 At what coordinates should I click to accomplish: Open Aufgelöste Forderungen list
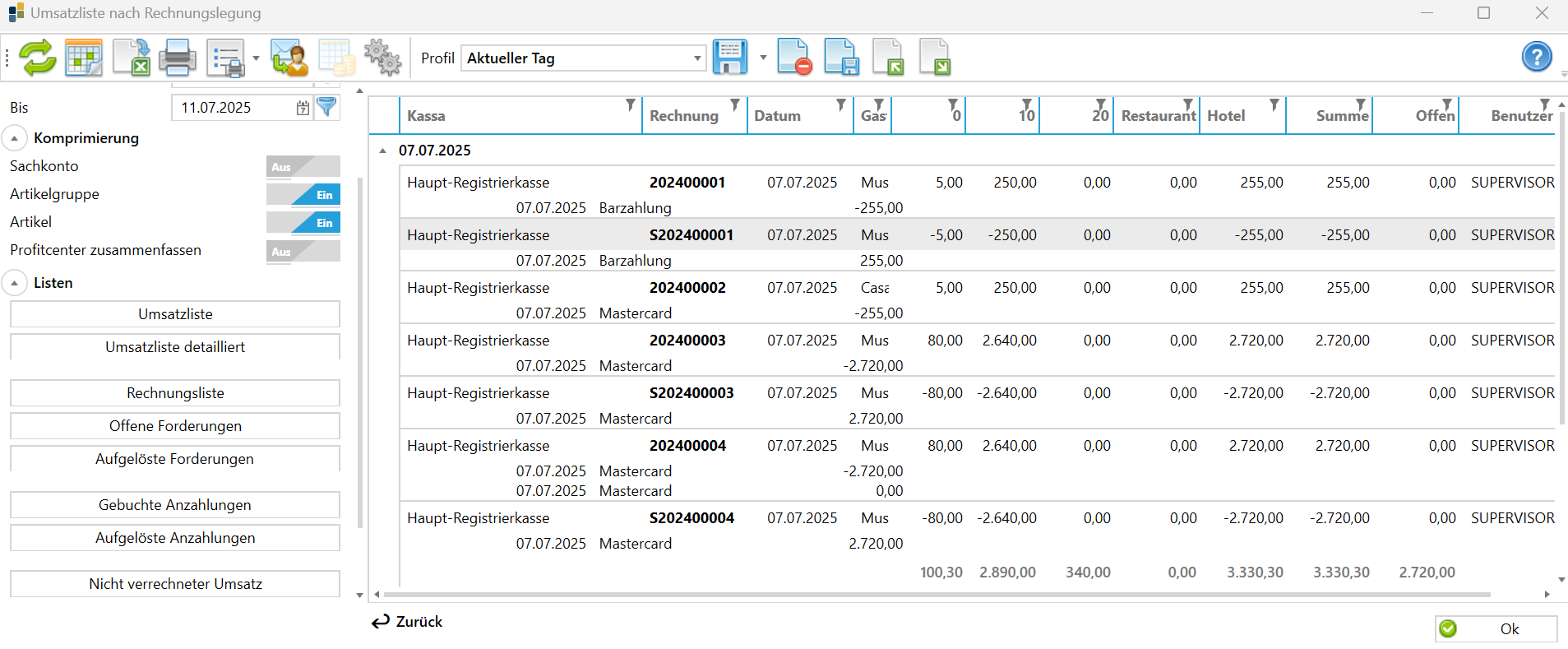coord(175,459)
